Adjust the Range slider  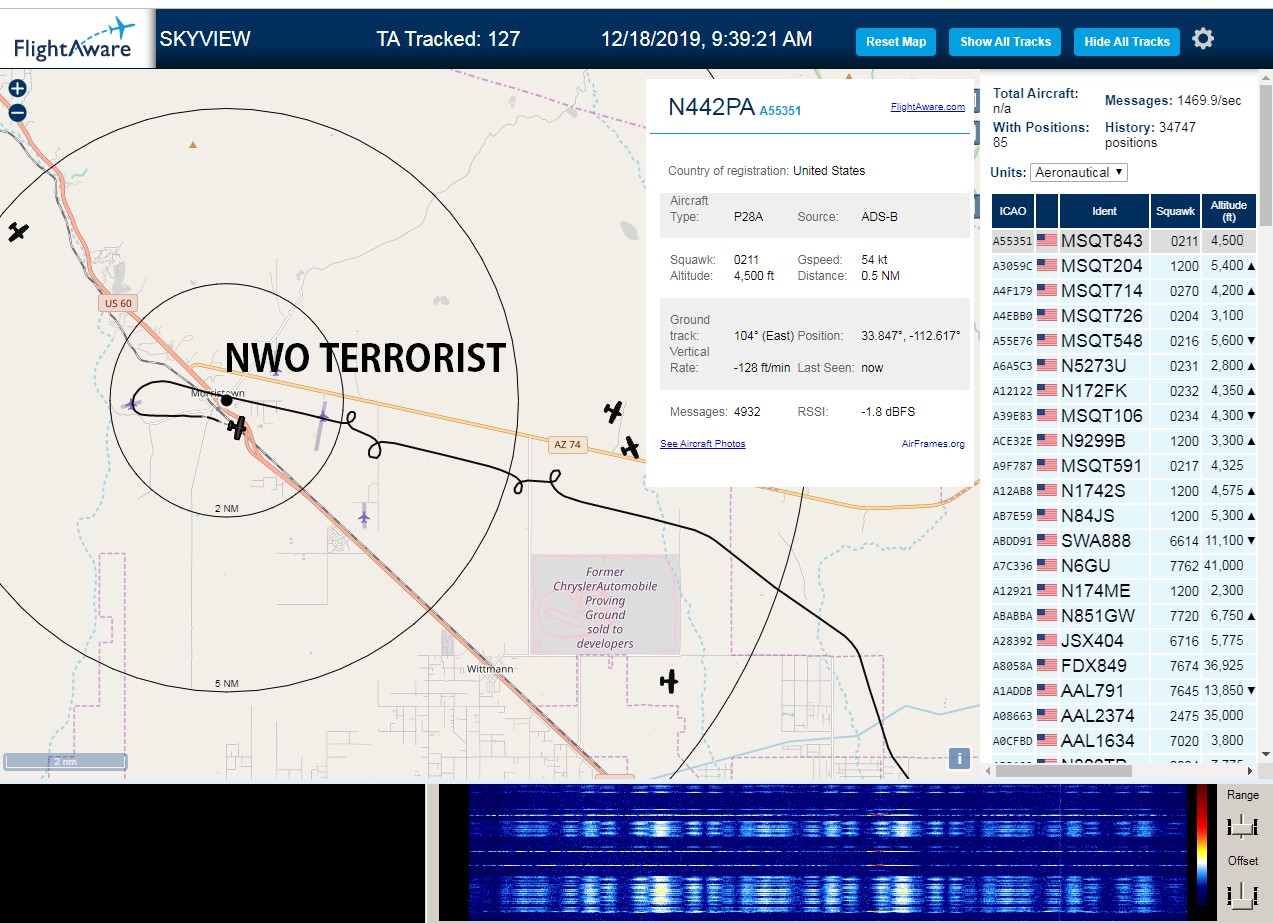1242,826
